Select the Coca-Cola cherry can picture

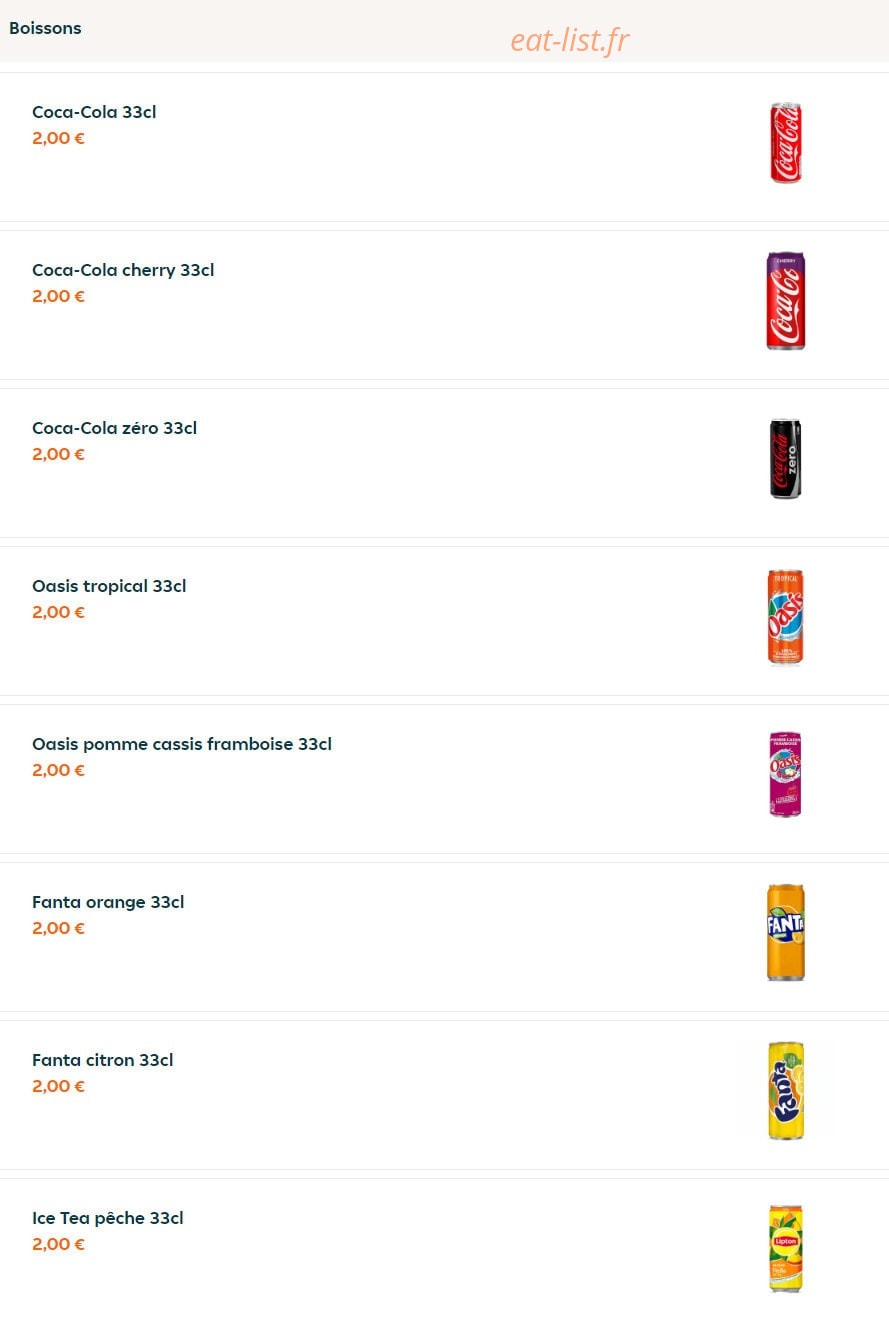[786, 301]
